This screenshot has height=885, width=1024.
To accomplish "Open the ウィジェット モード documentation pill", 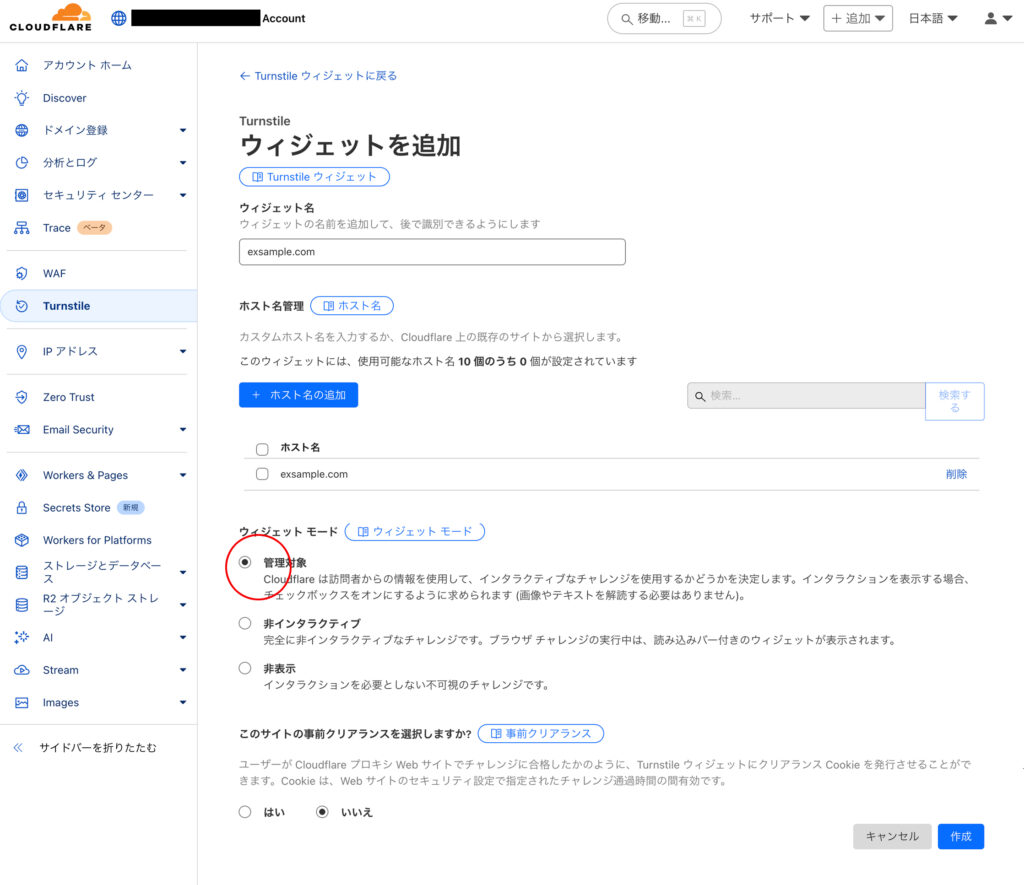I will 415,532.
